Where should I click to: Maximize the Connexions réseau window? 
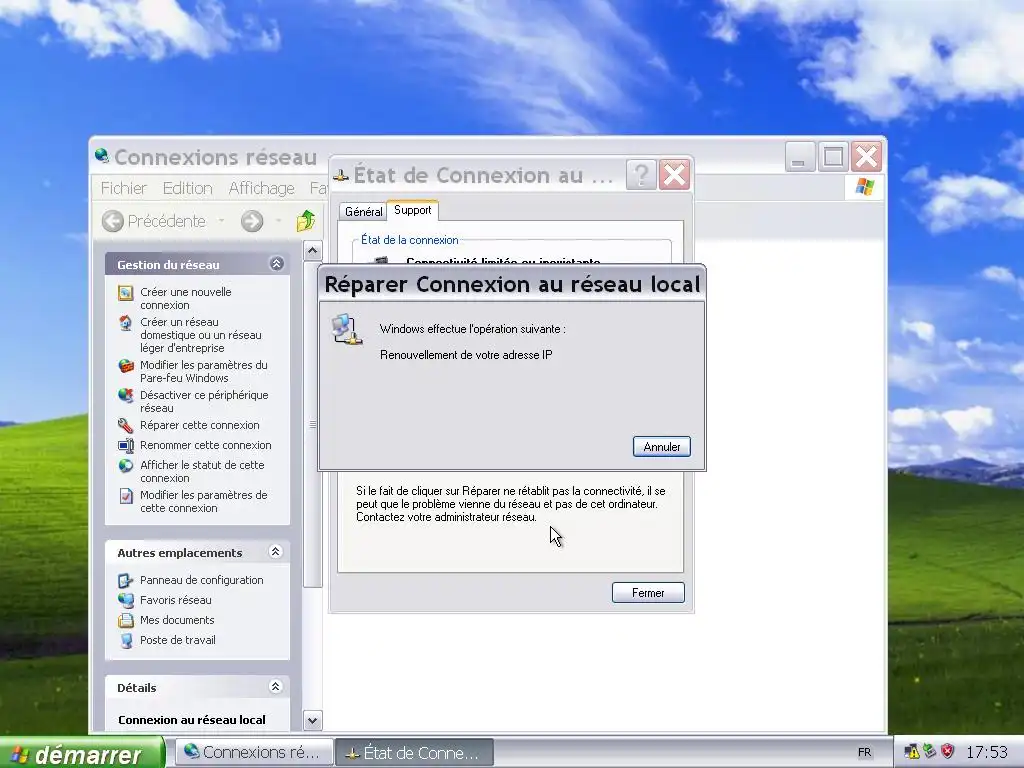point(833,157)
